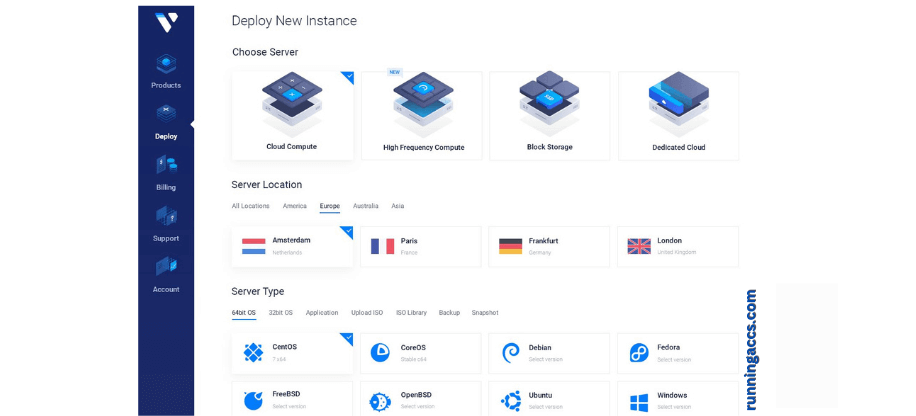Open the Deploy sidebar icon
Image resolution: width=916 pixels, height=416 pixels.
point(166,114)
